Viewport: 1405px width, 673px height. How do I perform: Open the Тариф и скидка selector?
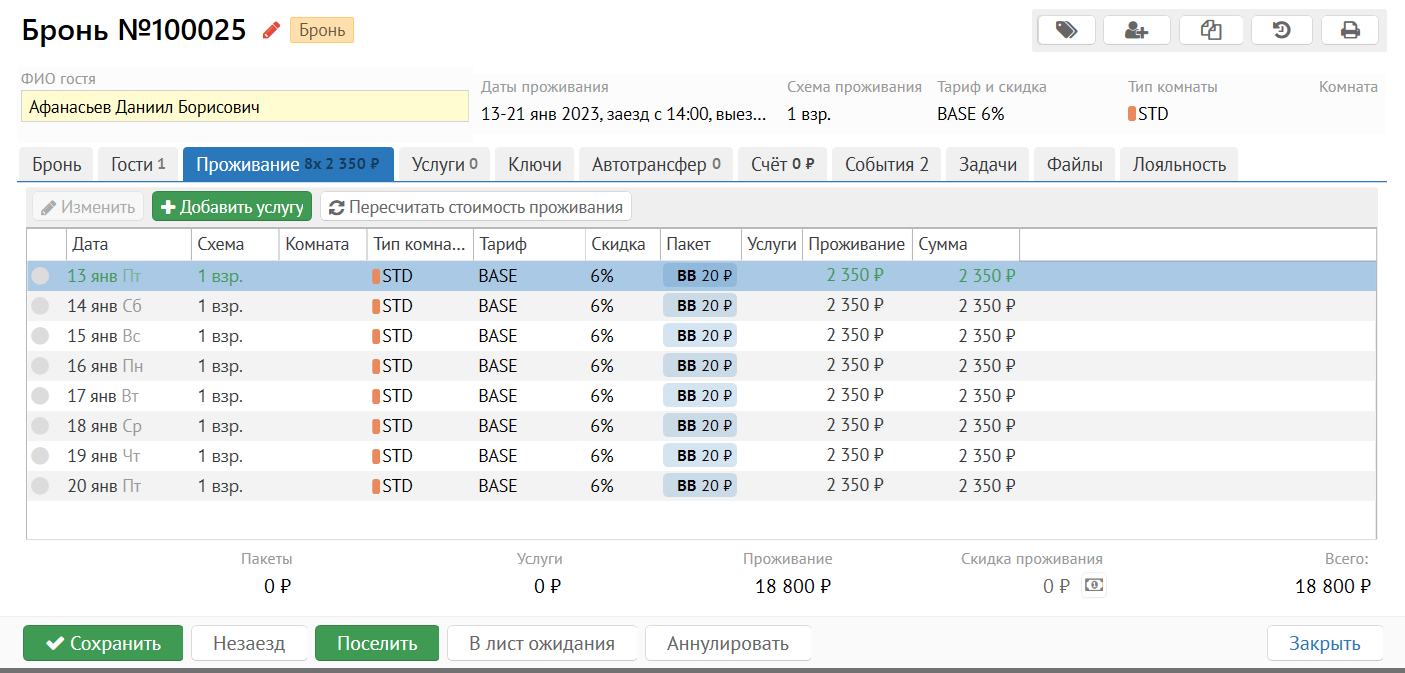[970, 114]
